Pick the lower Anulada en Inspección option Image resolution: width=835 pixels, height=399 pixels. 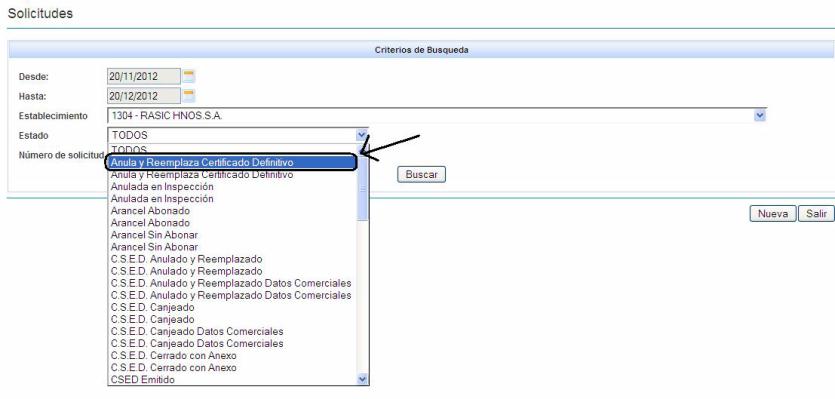[233, 199]
